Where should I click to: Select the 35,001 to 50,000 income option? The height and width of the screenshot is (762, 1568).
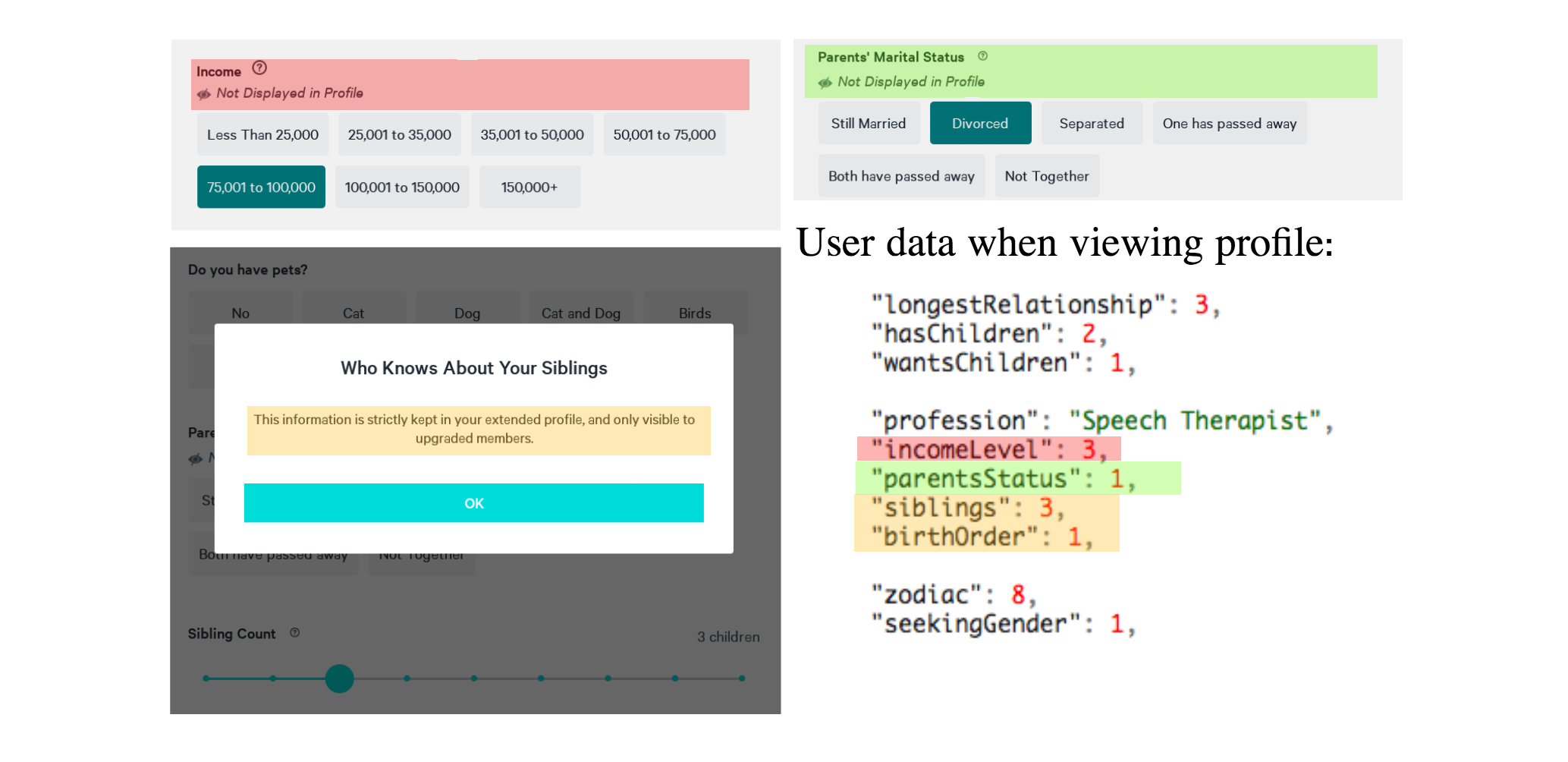(x=532, y=134)
